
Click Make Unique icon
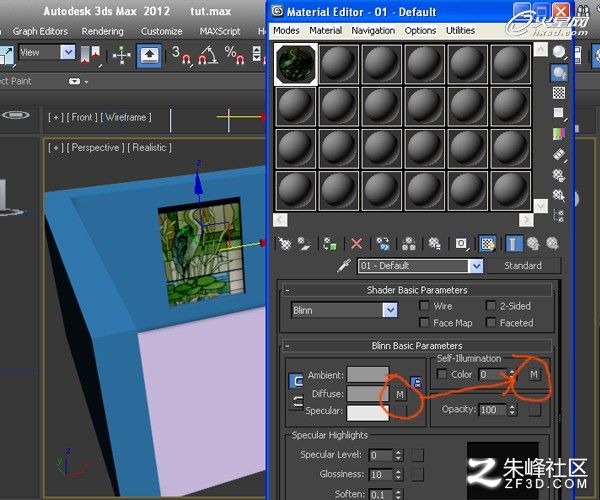click(409, 244)
